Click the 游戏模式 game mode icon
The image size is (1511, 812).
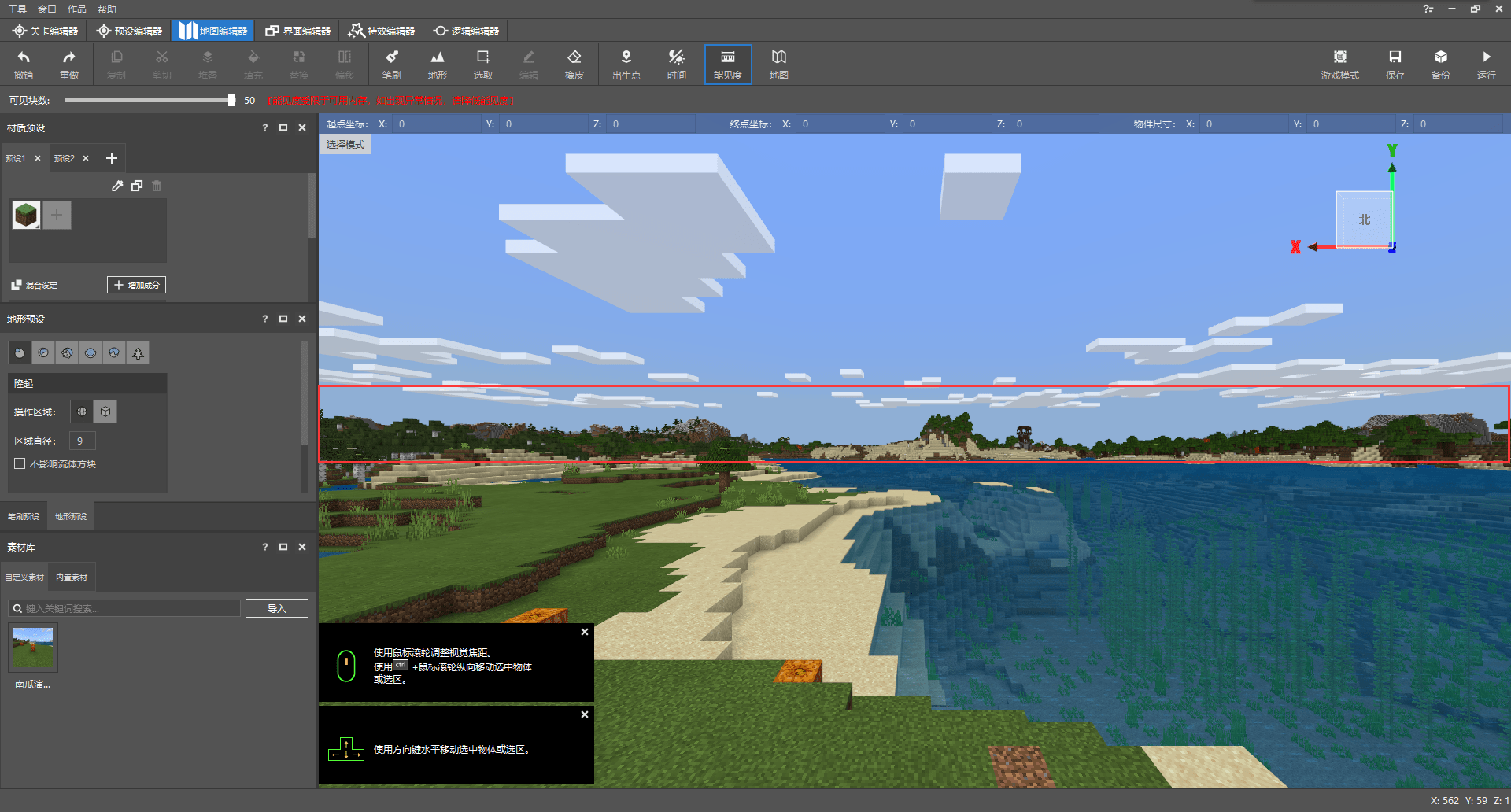(x=1340, y=64)
